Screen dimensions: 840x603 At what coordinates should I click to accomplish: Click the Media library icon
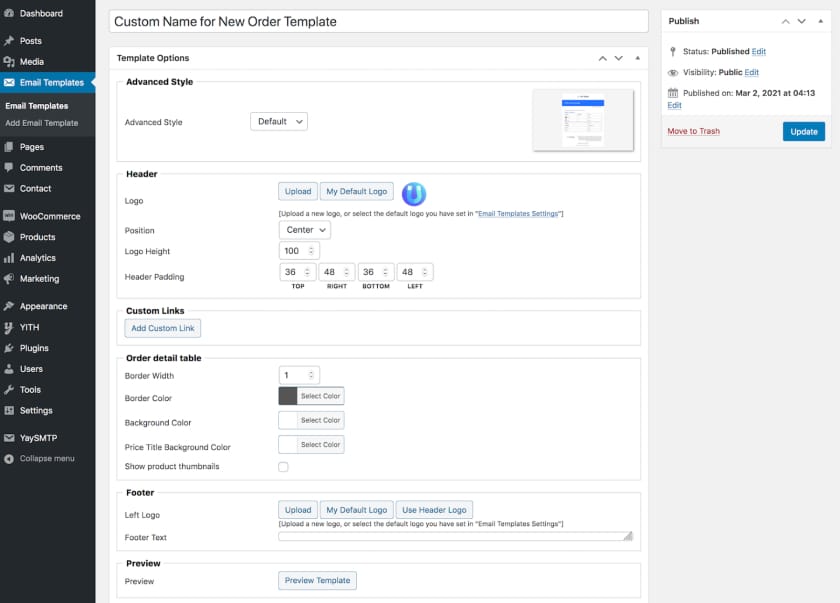(9, 62)
